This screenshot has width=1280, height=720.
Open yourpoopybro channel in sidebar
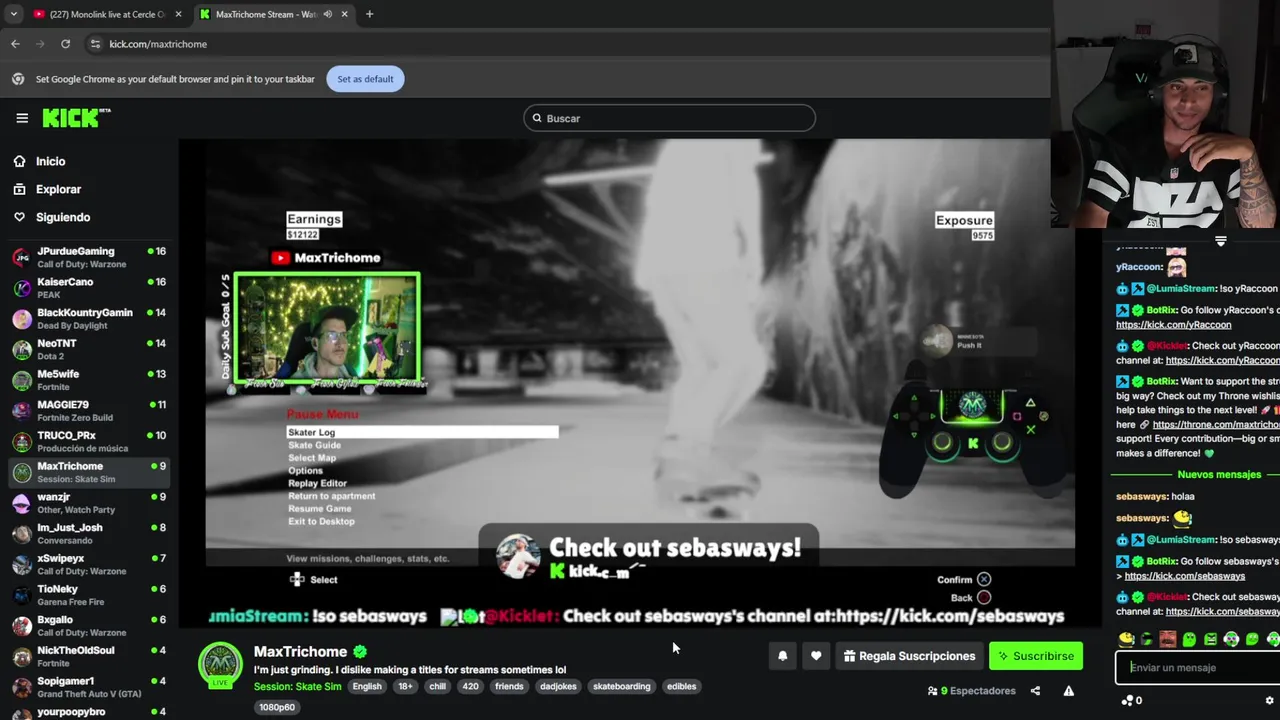click(89, 712)
